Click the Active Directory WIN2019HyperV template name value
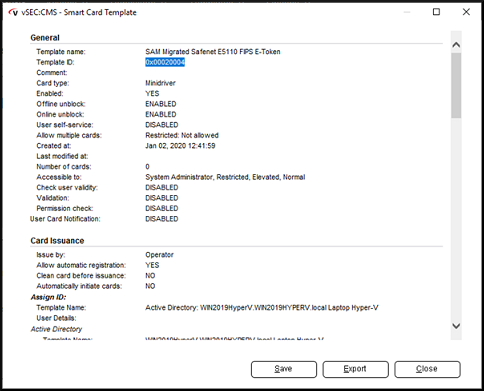Image resolution: width=484 pixels, height=391 pixels. tap(262, 308)
